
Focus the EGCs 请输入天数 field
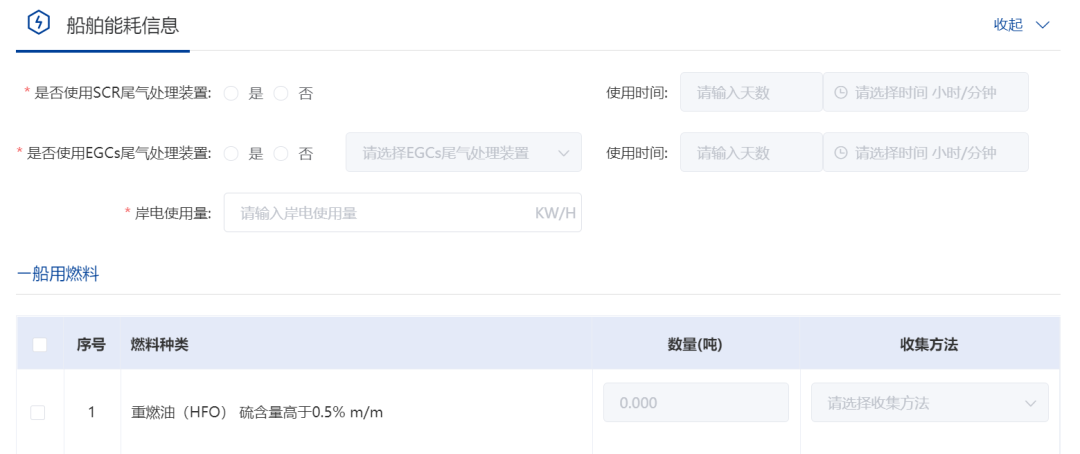(751, 152)
